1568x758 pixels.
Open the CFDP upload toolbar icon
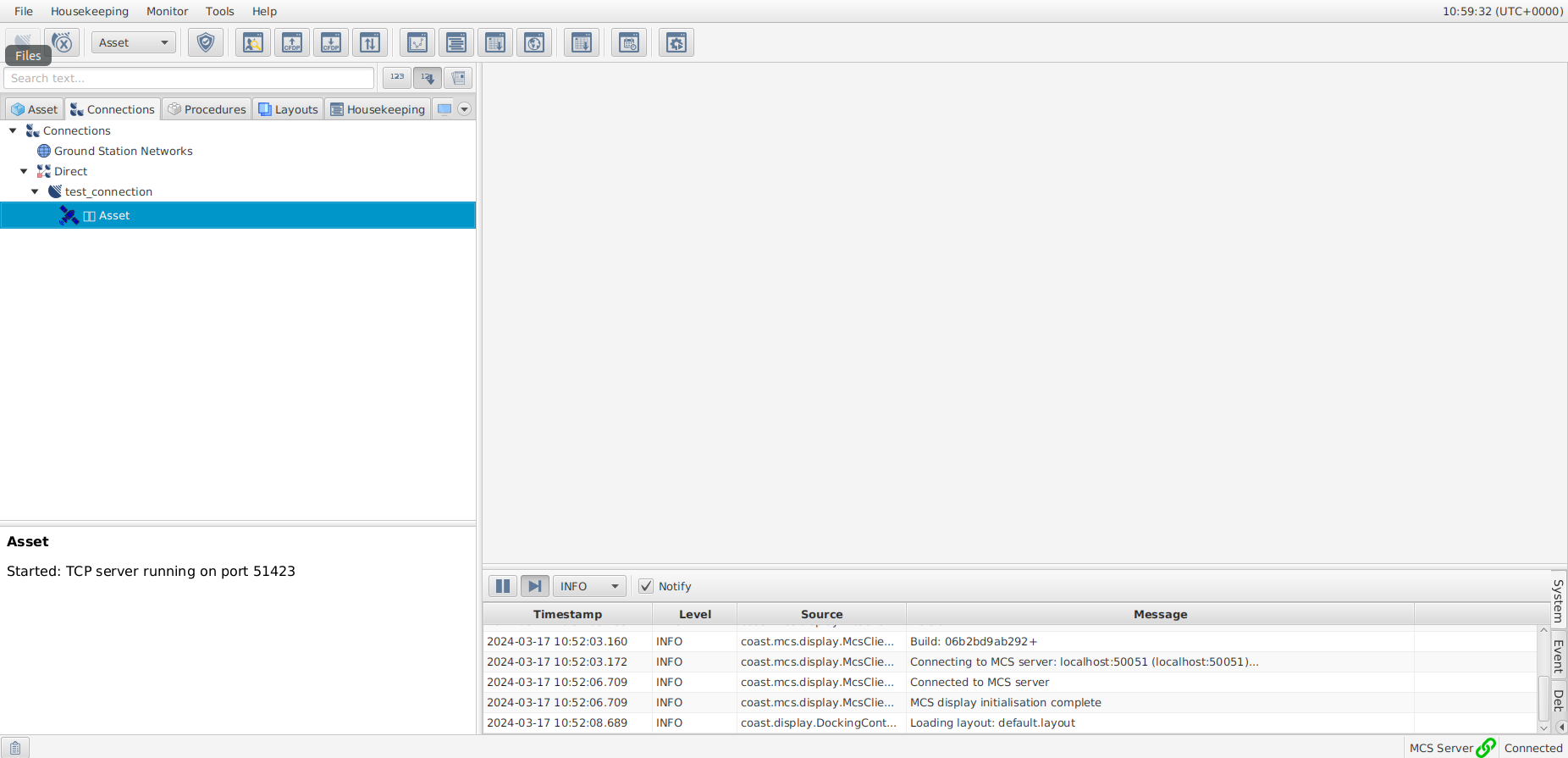(x=292, y=42)
